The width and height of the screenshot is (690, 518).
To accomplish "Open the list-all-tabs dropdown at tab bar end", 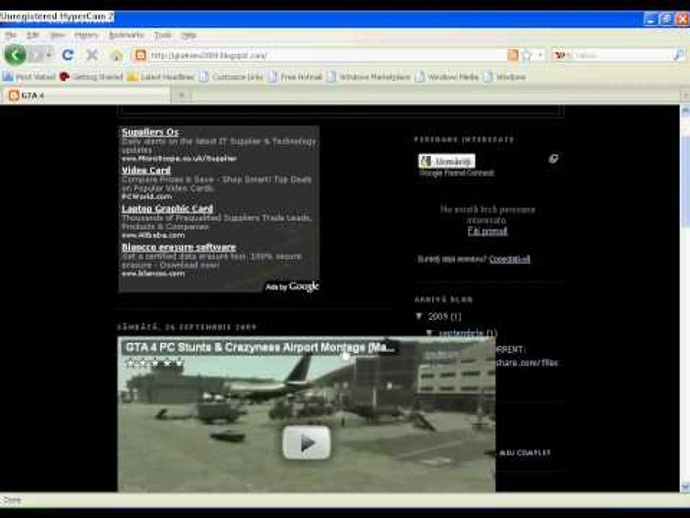I will point(685,96).
